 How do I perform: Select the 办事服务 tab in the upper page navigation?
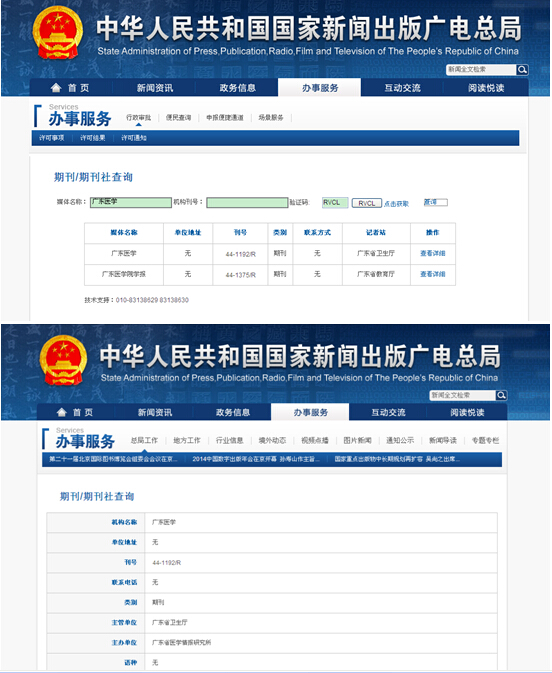(320, 88)
